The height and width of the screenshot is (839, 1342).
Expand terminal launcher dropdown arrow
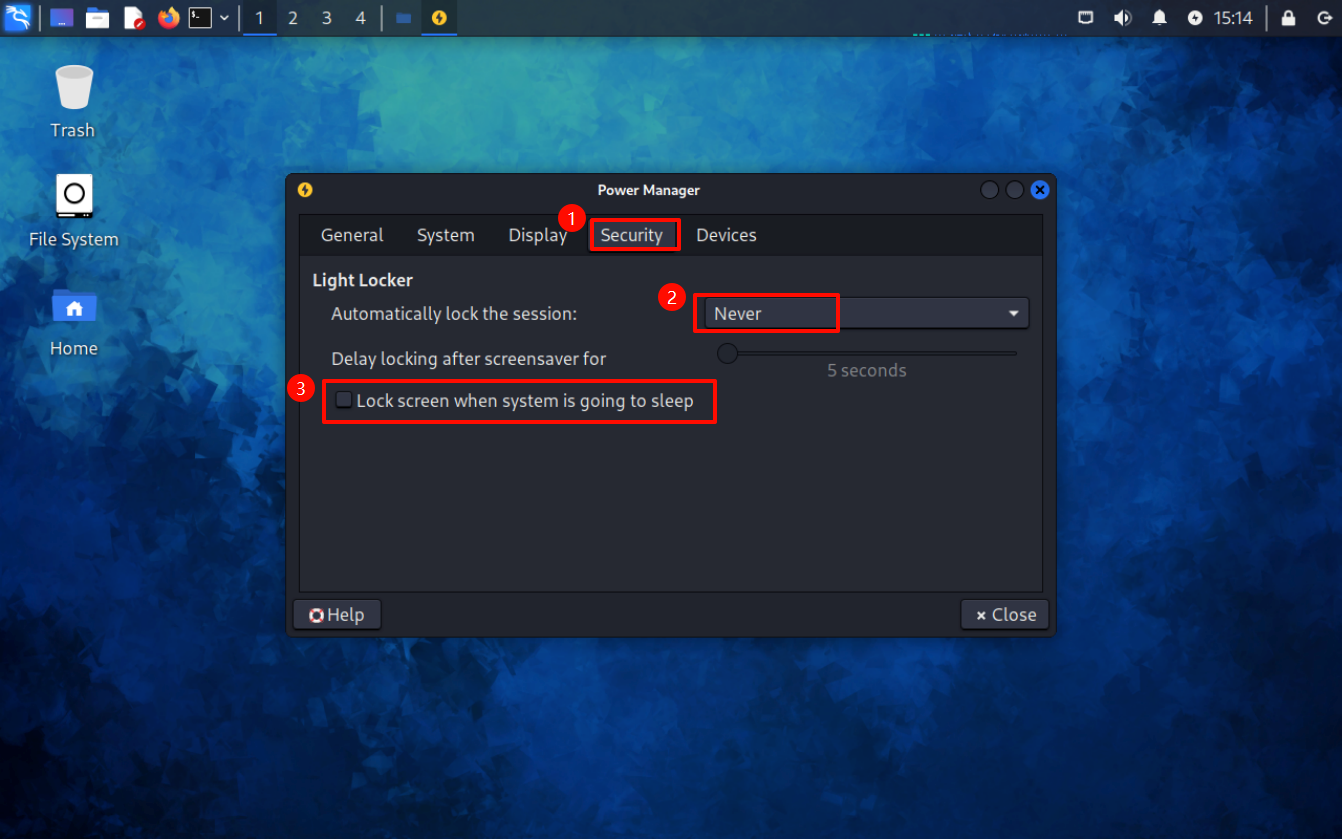(224, 18)
